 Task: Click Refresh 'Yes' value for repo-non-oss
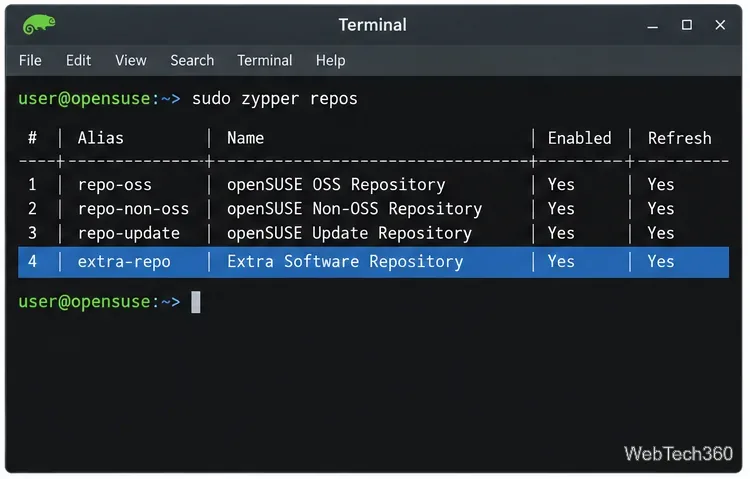point(661,209)
